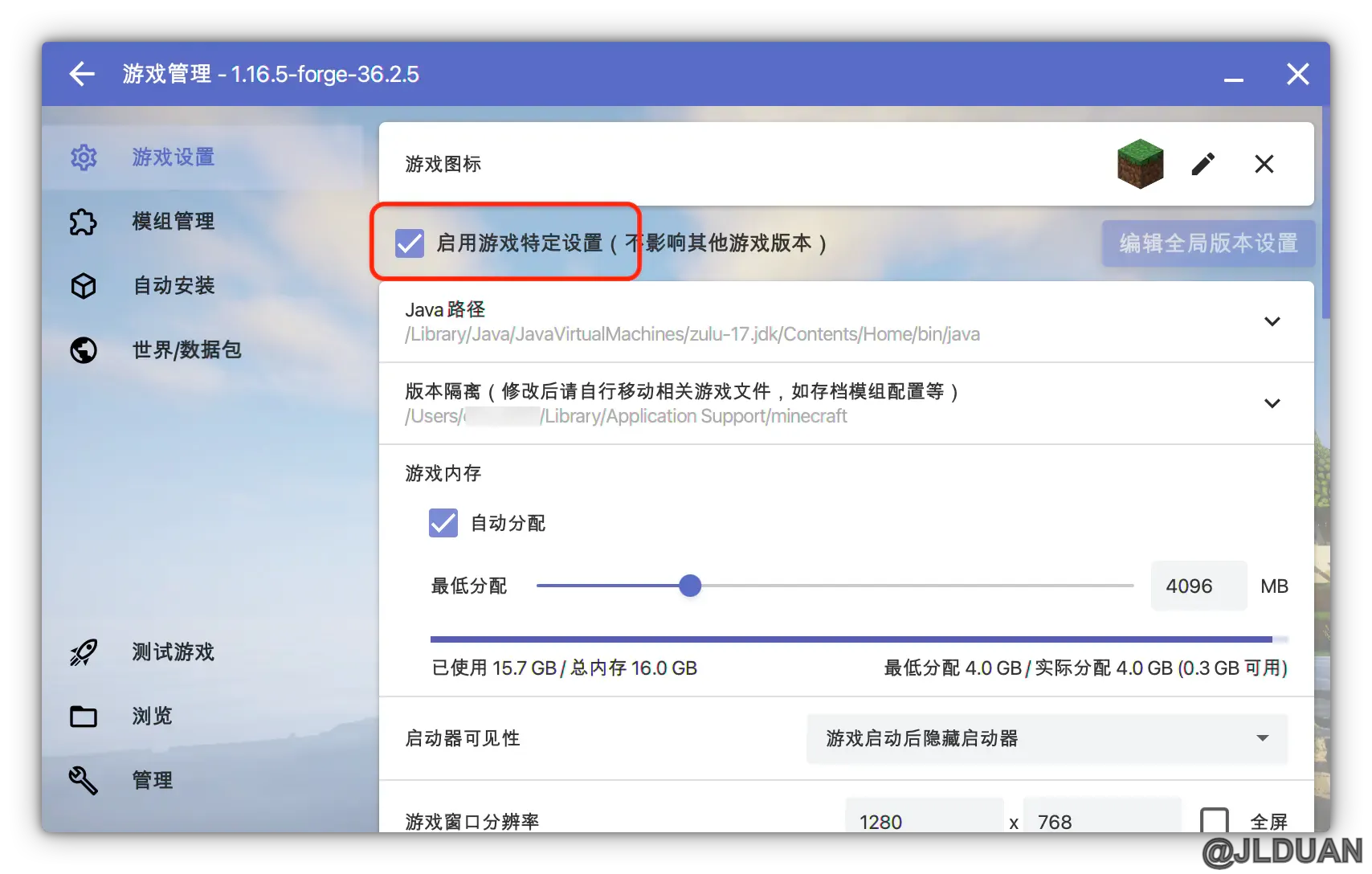Select 管理 menu item

point(202,780)
